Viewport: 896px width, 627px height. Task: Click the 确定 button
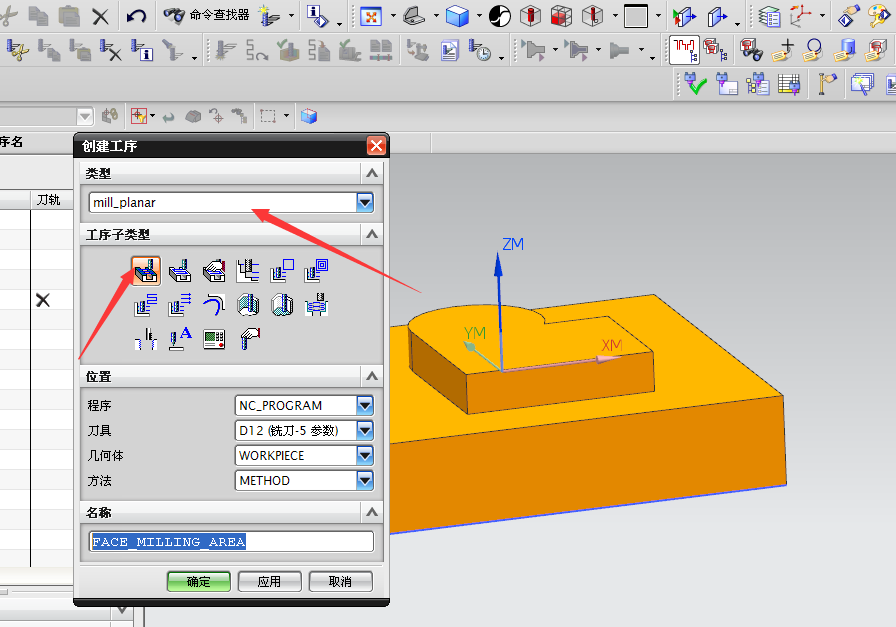[199, 582]
